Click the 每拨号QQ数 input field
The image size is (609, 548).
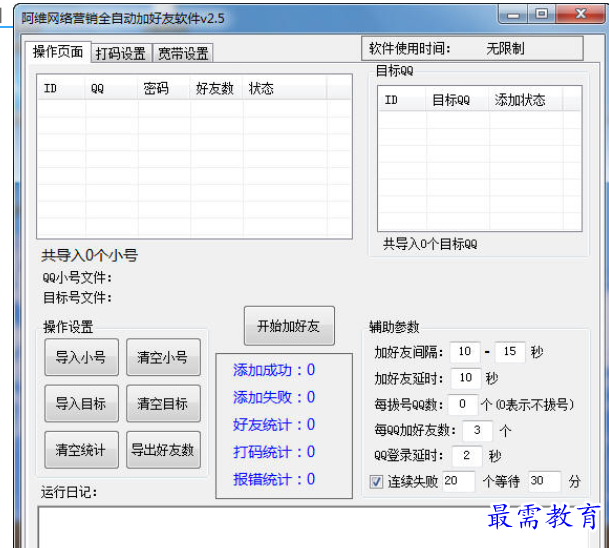(463, 404)
